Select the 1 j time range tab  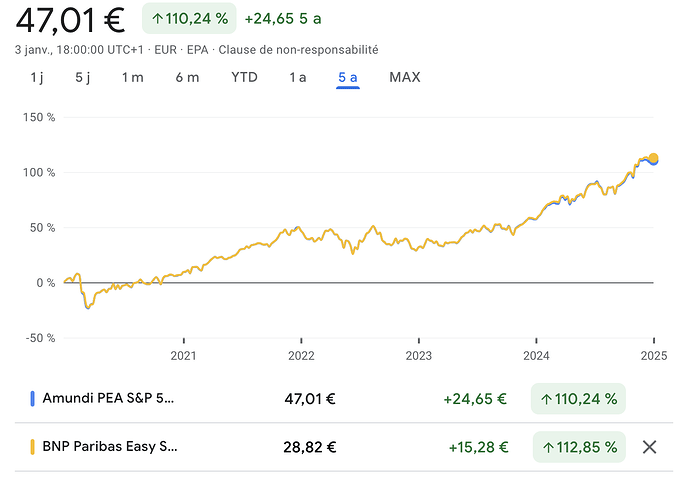(37, 77)
